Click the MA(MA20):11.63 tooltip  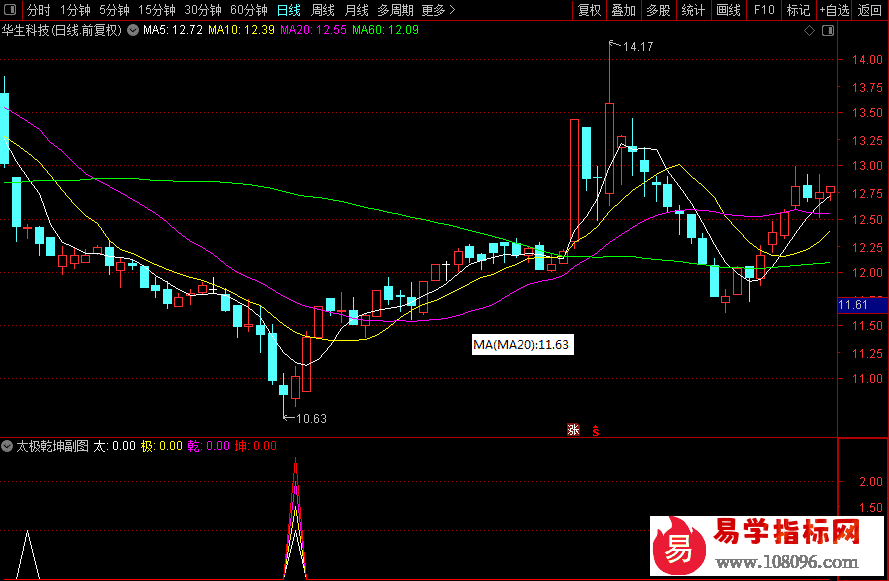[523, 345]
